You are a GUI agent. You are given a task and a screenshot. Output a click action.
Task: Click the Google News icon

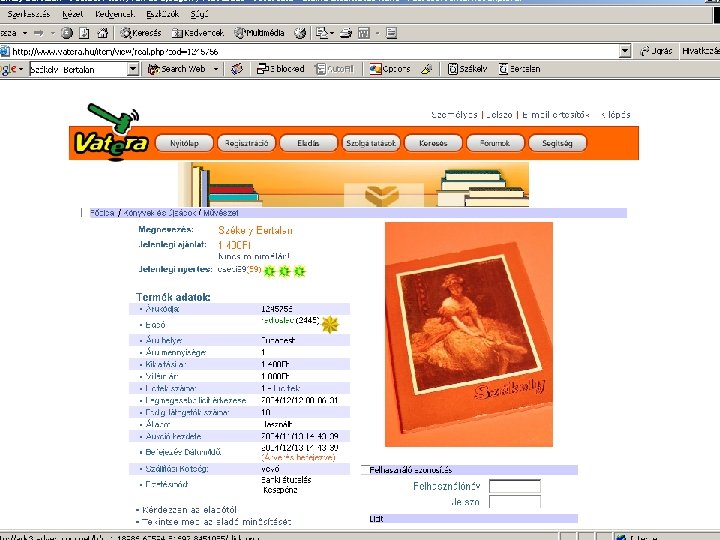(237, 69)
